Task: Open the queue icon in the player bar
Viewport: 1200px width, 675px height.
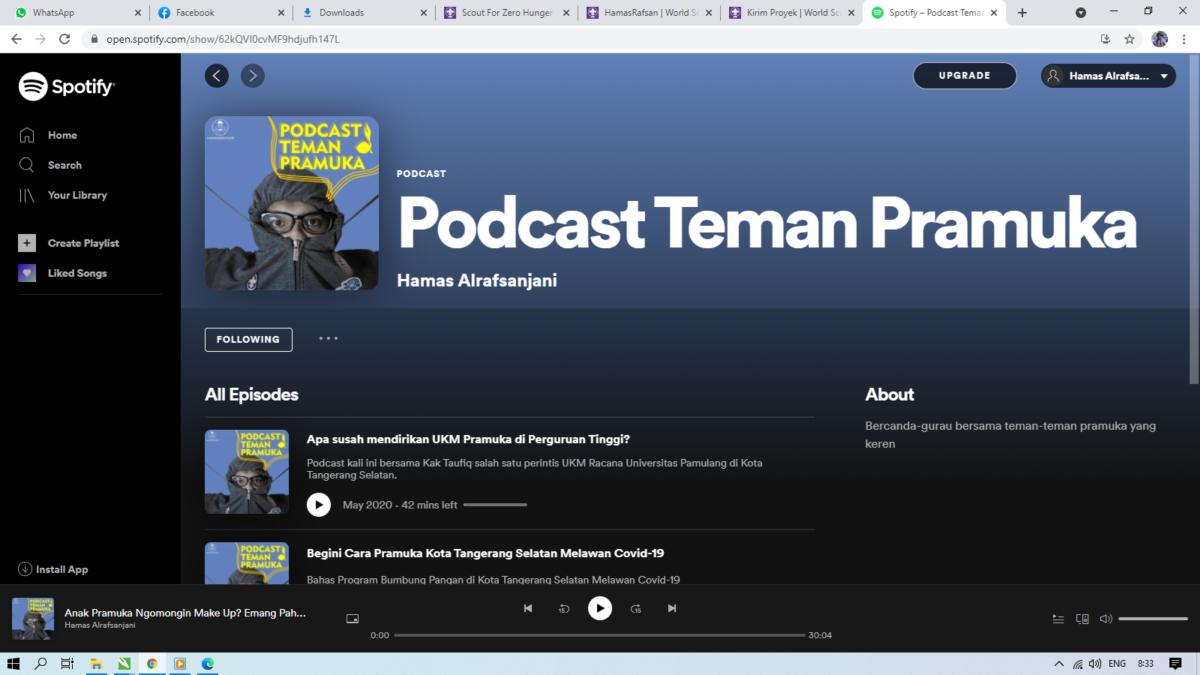Action: 1058,618
